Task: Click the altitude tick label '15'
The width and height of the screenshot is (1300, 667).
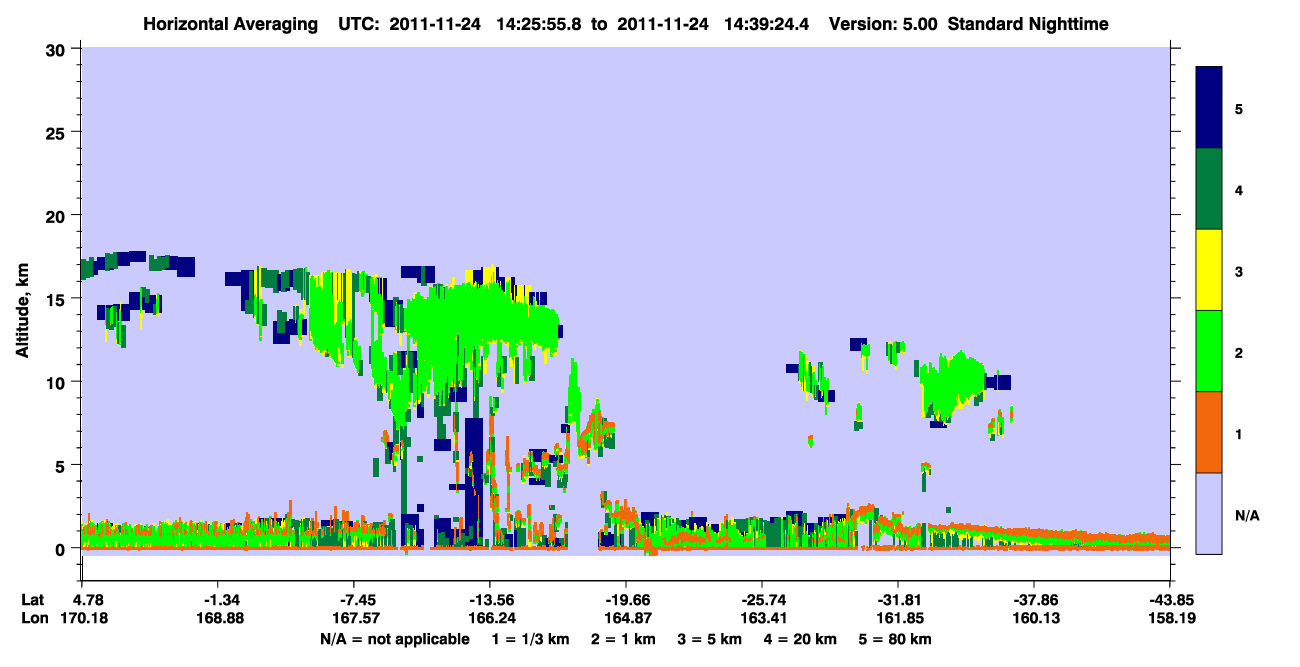Action: tap(58, 299)
